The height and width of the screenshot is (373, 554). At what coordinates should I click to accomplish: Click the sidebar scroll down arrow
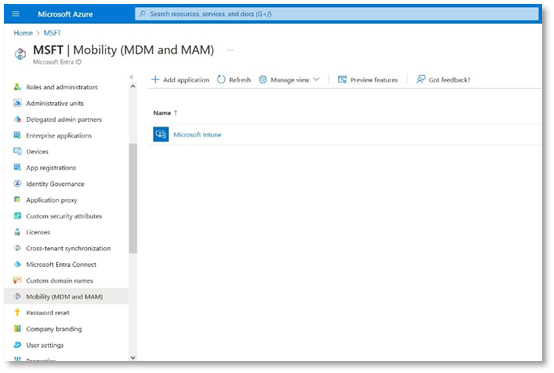click(x=133, y=357)
